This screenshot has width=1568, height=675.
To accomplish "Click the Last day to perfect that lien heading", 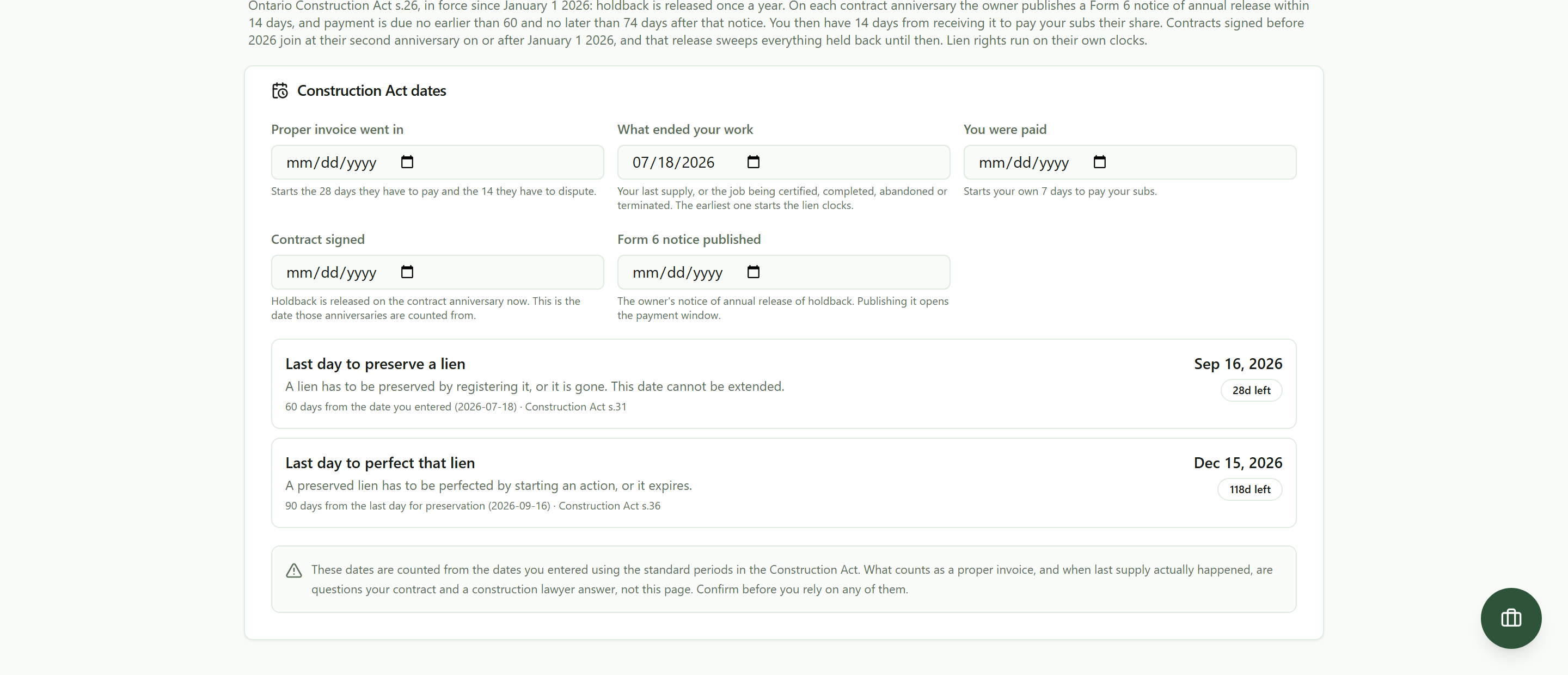I will pos(380,463).
